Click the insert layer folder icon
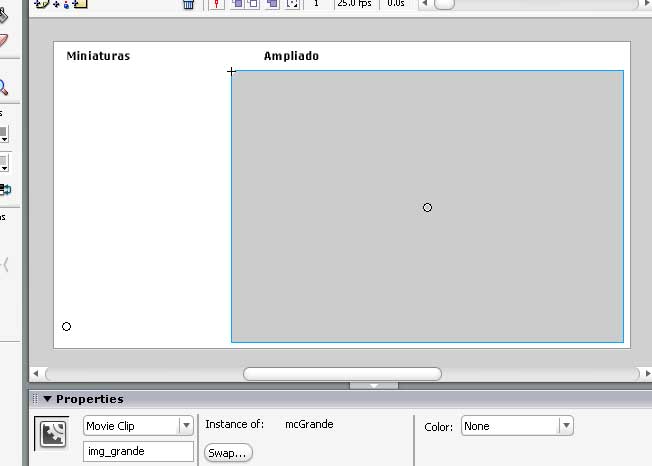The height and width of the screenshot is (466, 652). pos(80,4)
